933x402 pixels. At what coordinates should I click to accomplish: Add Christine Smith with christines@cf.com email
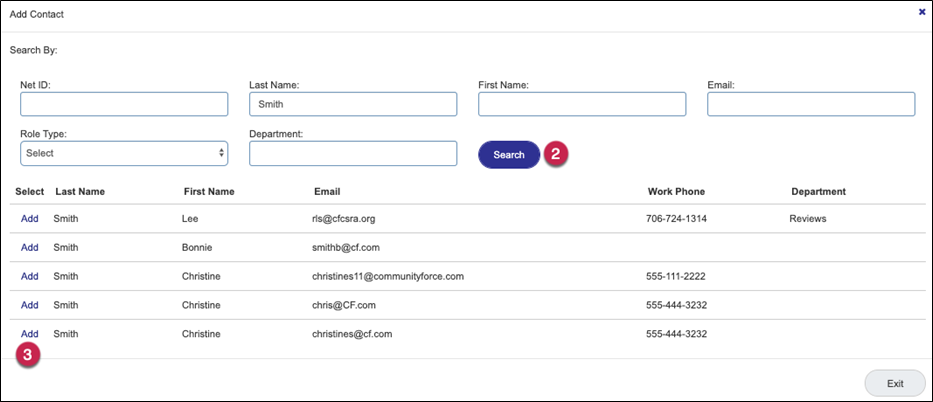tap(29, 334)
